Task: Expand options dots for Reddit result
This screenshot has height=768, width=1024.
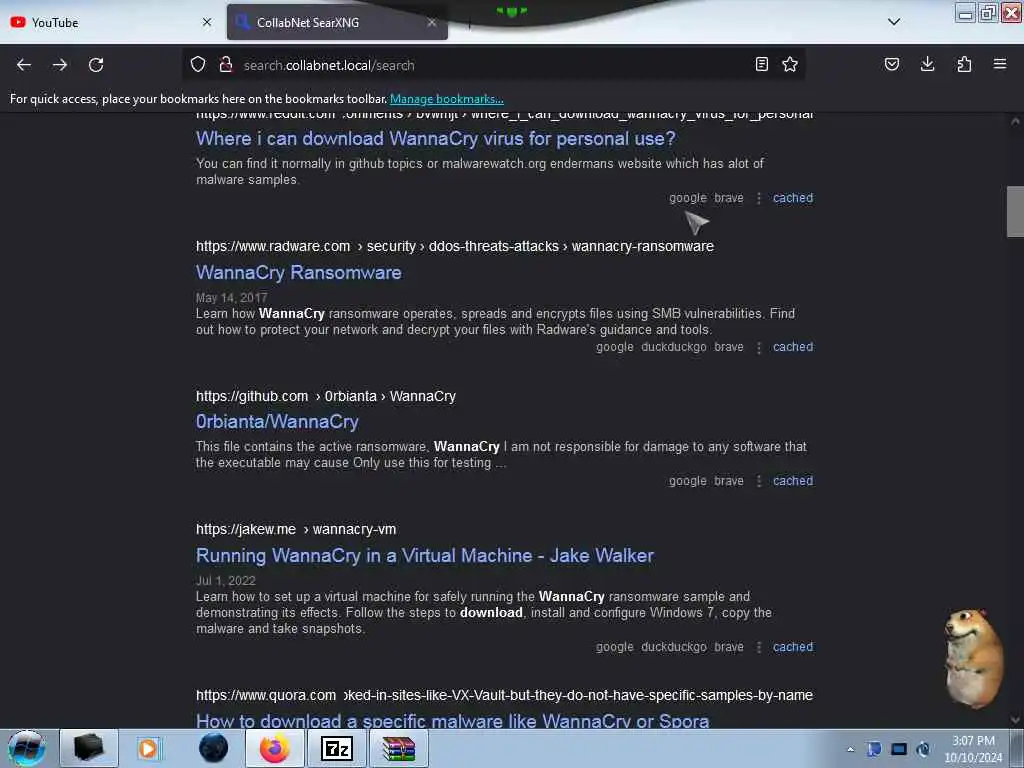Action: pos(758,199)
